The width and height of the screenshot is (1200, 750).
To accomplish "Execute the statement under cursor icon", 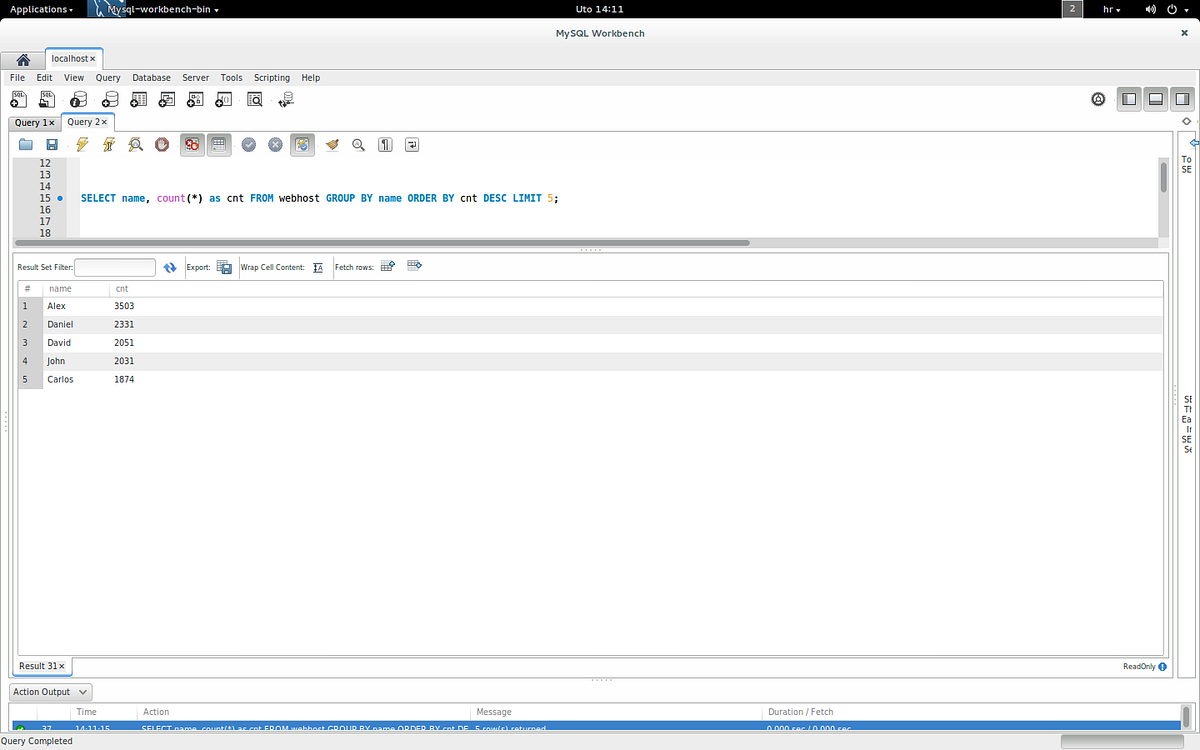I will point(109,145).
